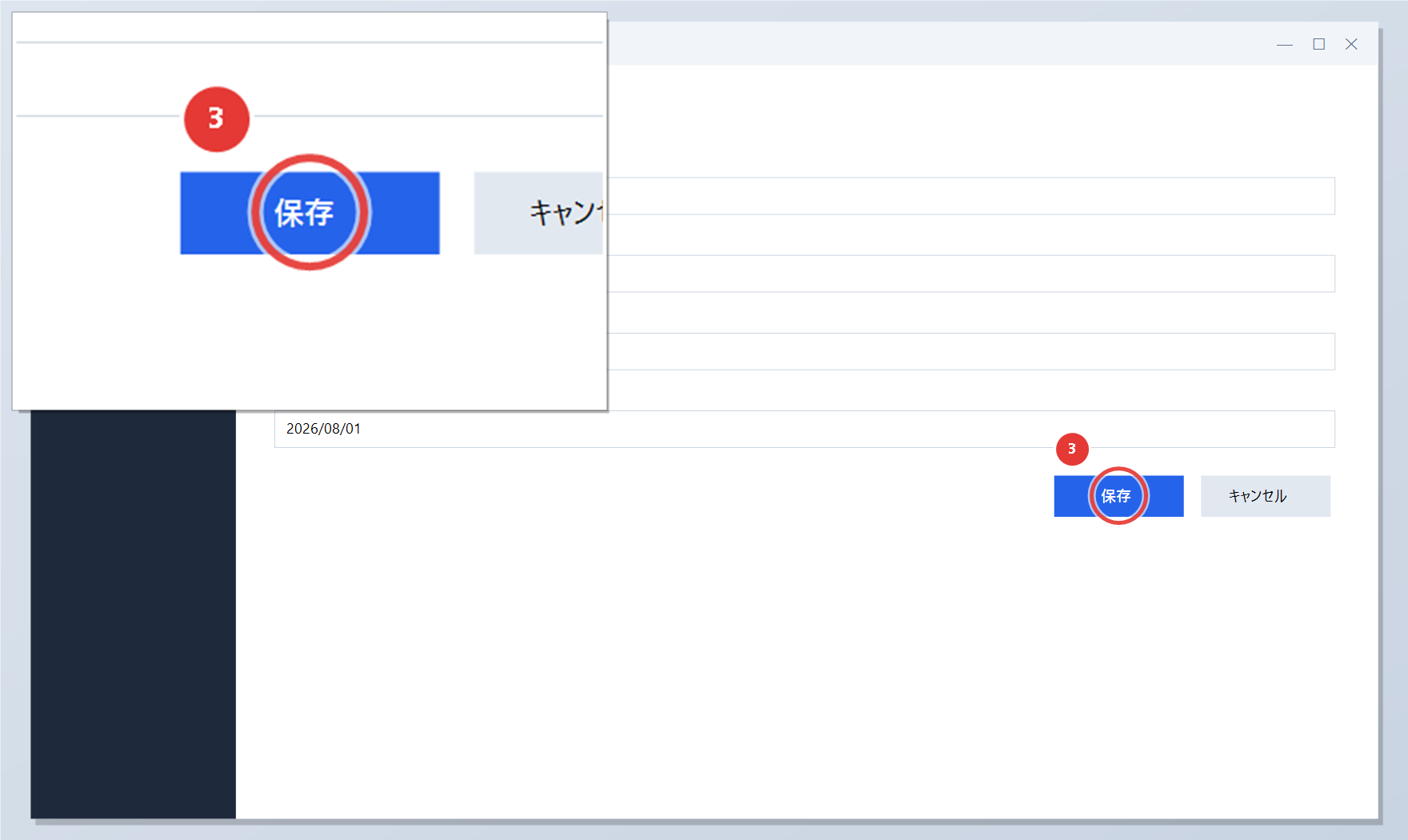Minimize the application window

pos(1285,44)
